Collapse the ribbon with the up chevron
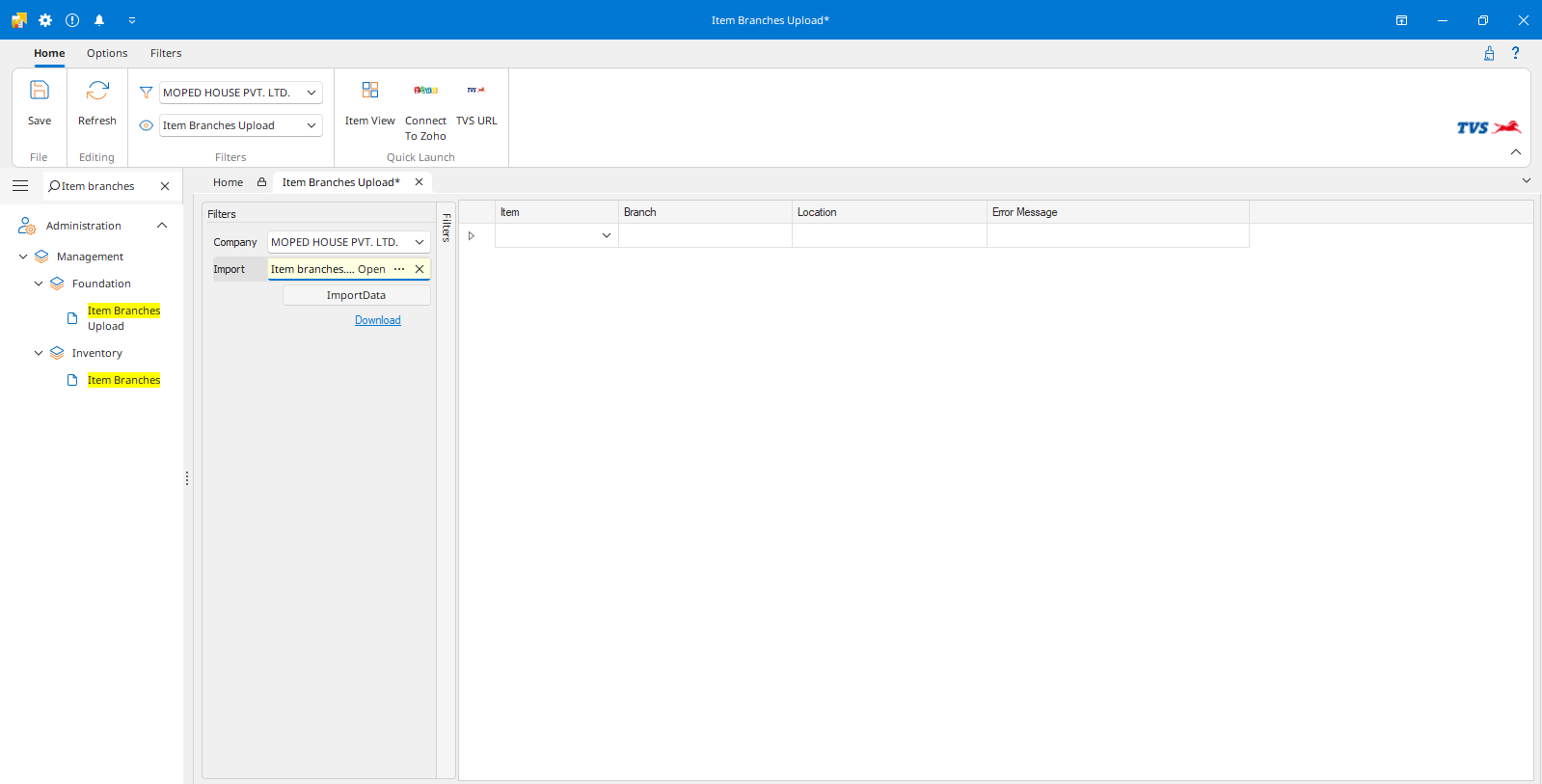This screenshot has width=1542, height=784. pos(1515,152)
